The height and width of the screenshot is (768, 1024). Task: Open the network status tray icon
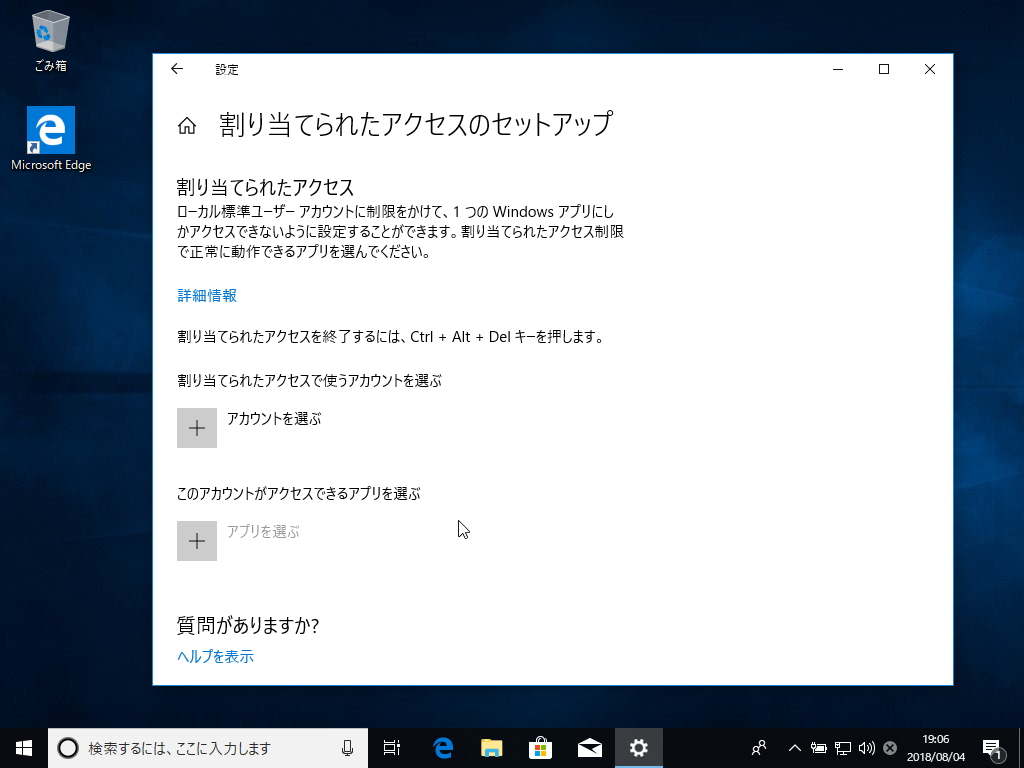pyautogui.click(x=843, y=747)
